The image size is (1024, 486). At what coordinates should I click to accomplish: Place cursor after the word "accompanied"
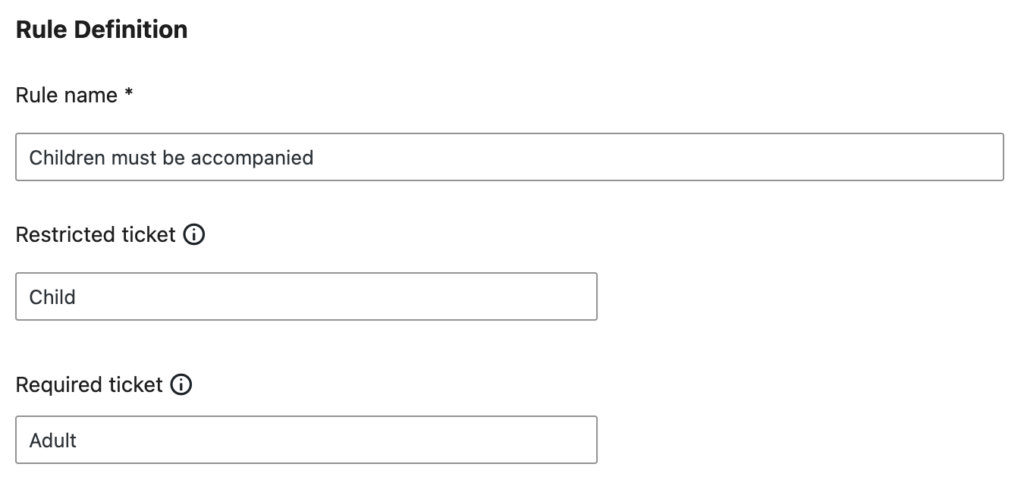315,157
